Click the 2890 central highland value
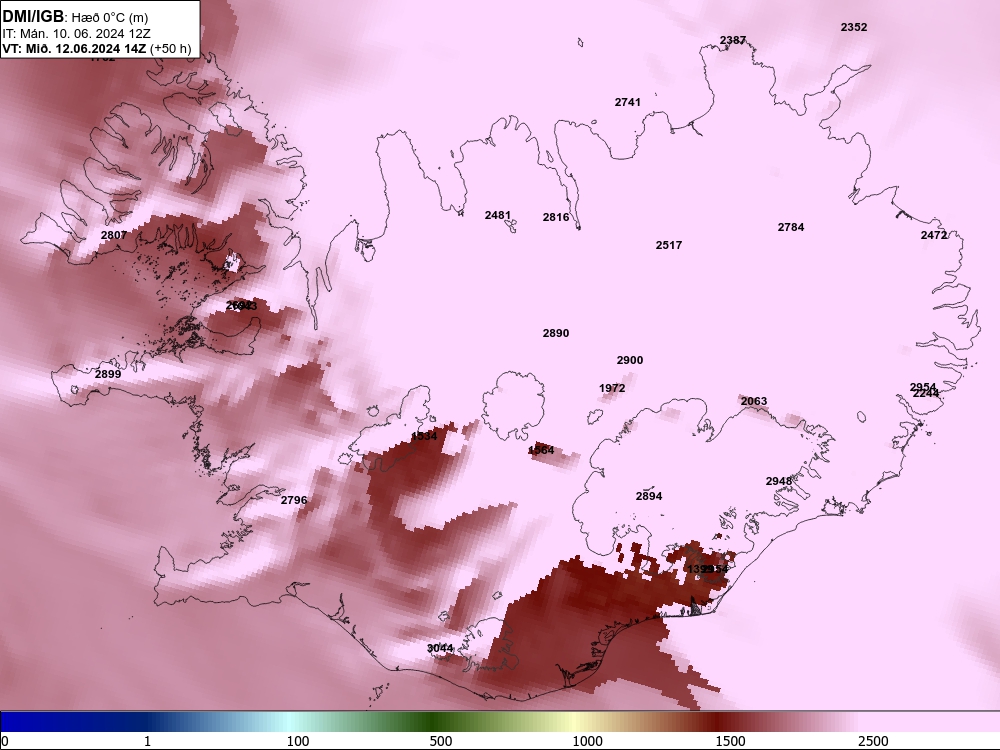Viewport: 1000px width, 750px height. (x=556, y=333)
